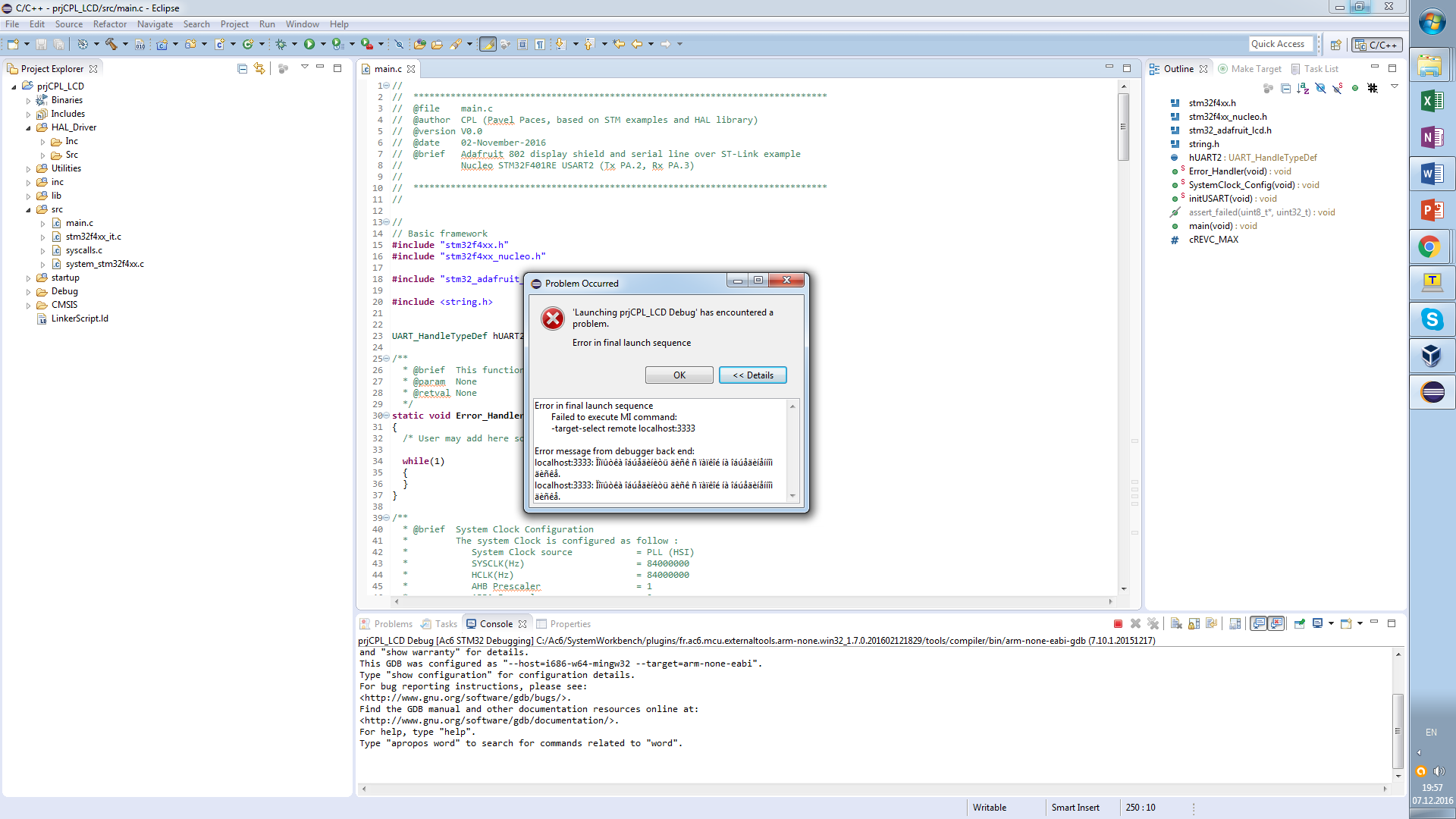
Task: Collapse the HAL_Driver folder
Action: (29, 127)
